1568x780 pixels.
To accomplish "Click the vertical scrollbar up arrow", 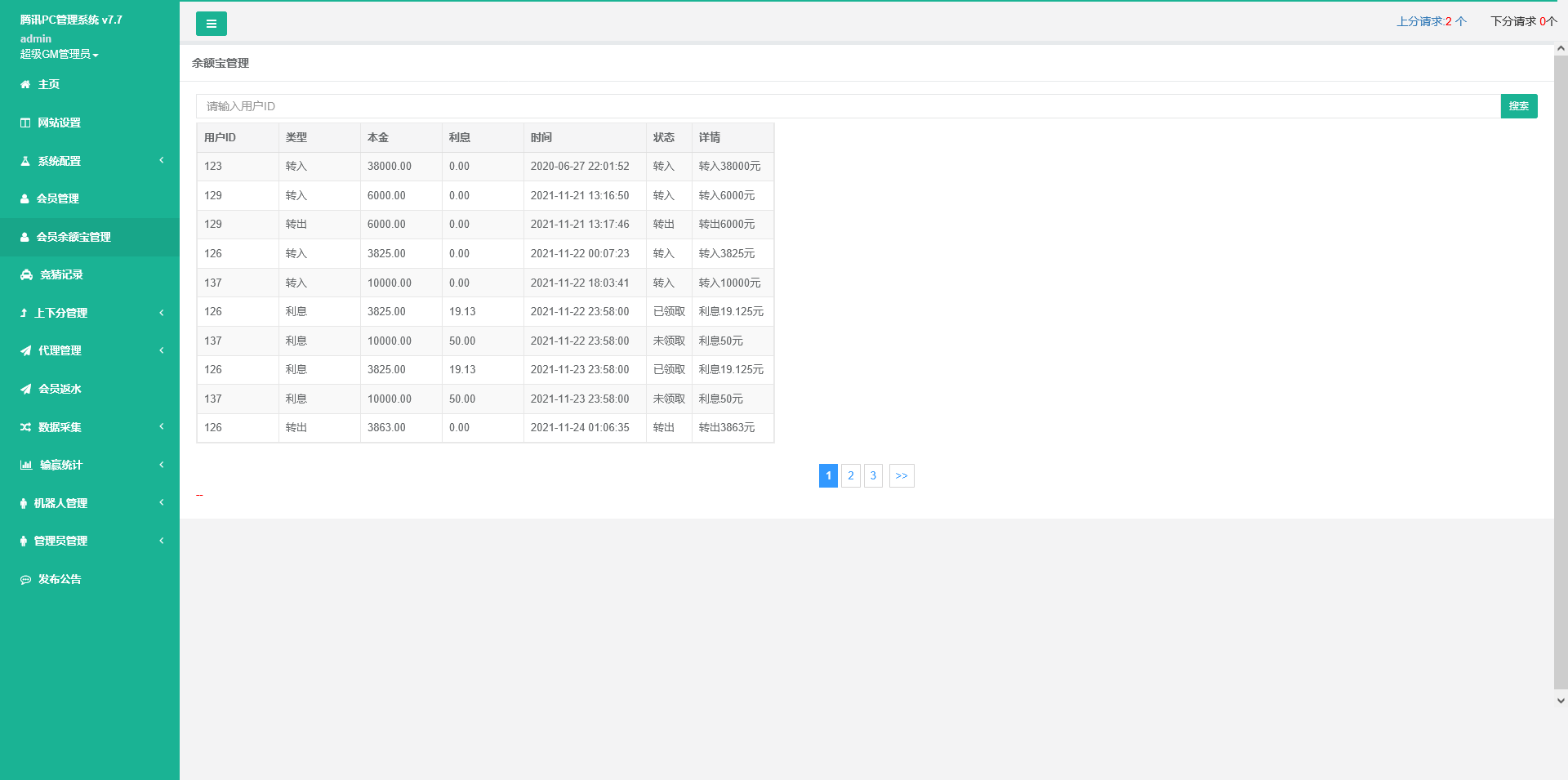I will tap(1561, 49).
